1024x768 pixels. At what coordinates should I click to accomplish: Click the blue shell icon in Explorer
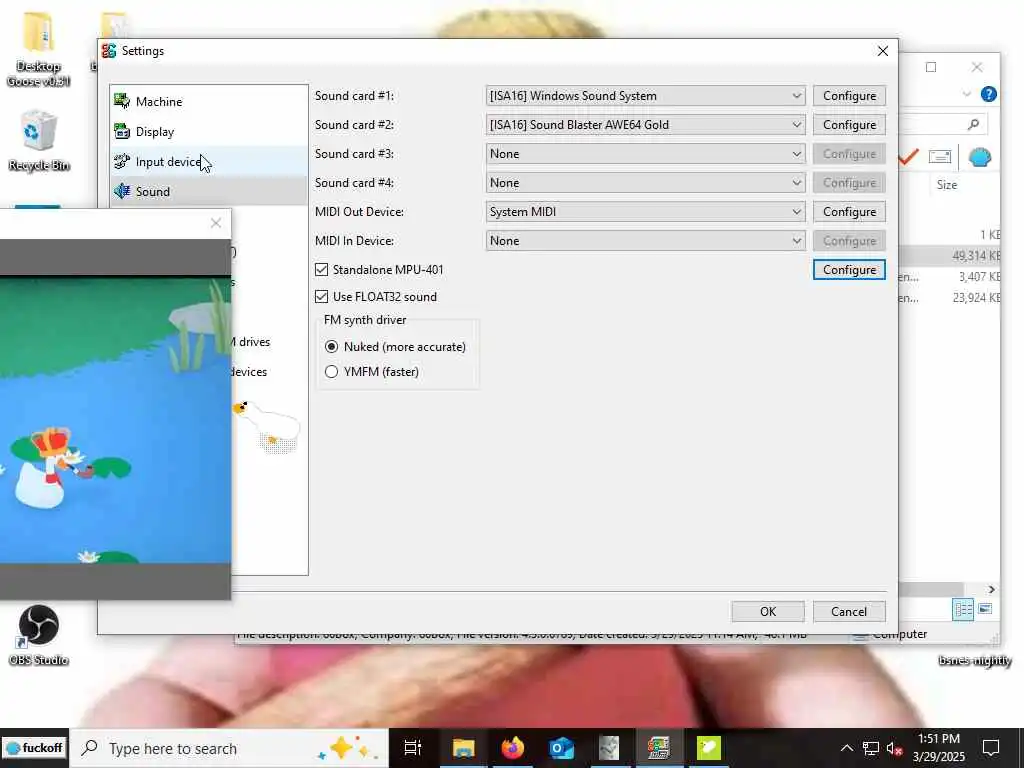980,157
